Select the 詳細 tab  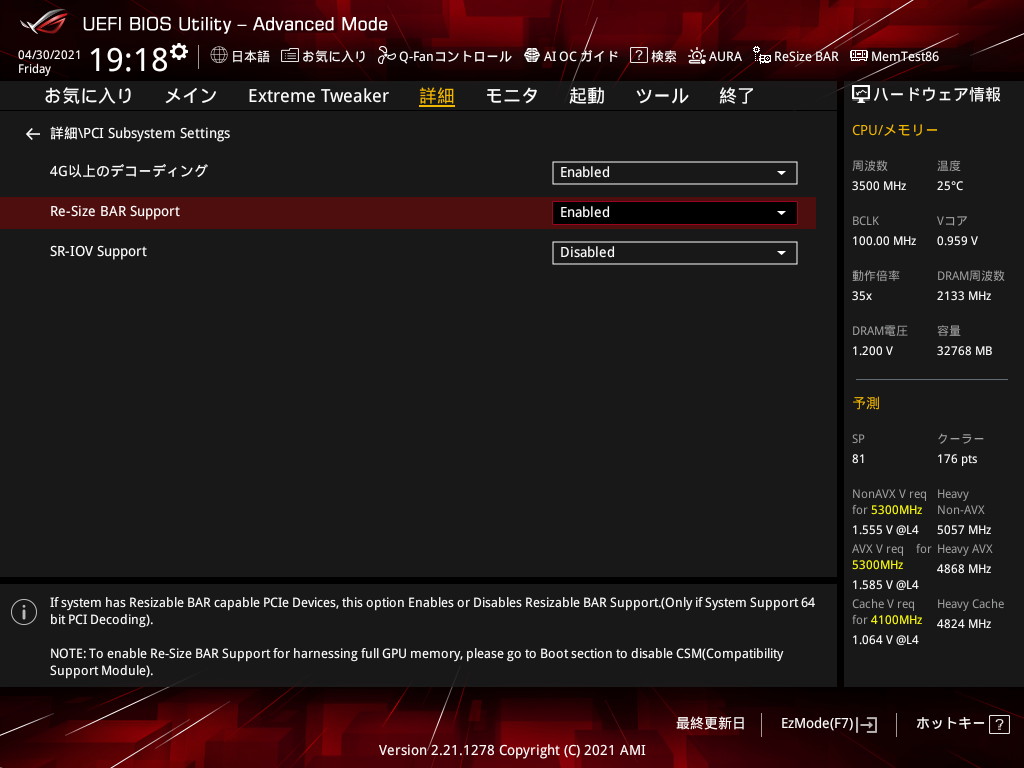click(x=437, y=96)
